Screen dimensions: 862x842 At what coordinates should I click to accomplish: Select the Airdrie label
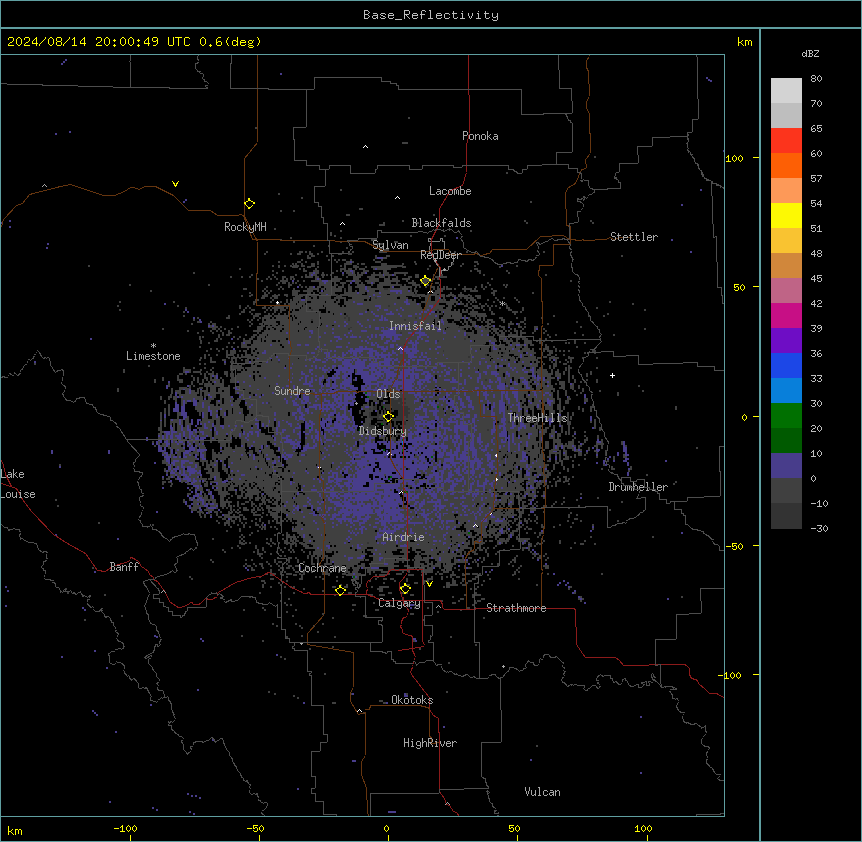pos(404,537)
